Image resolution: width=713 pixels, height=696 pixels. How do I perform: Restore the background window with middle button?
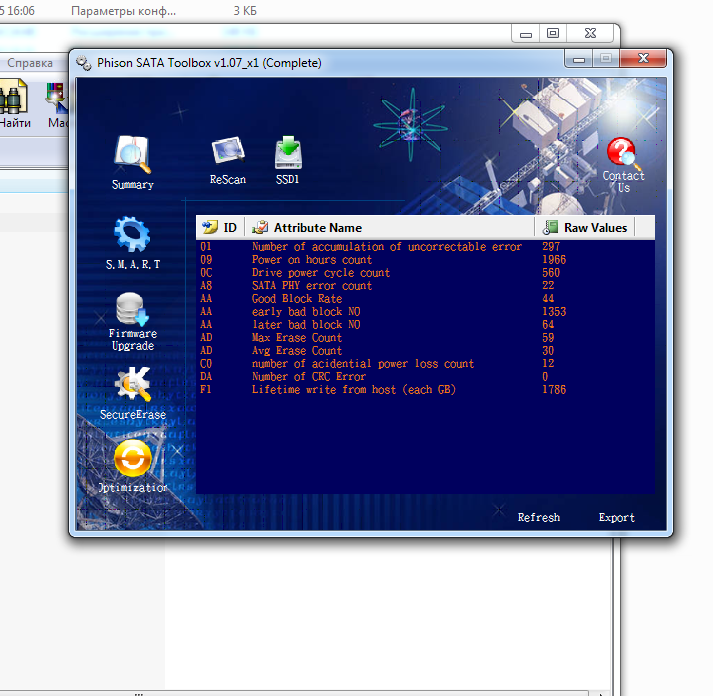(553, 33)
